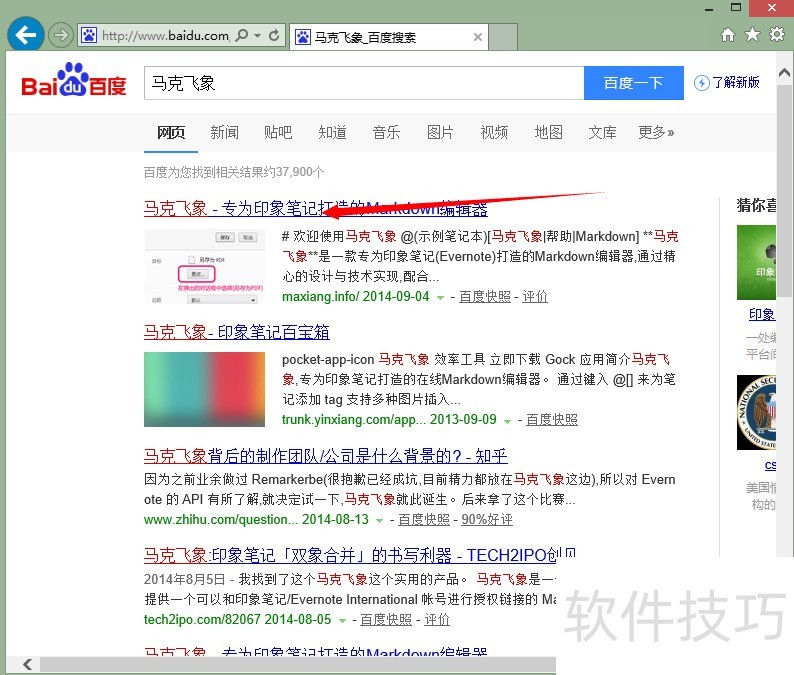This screenshot has height=675, width=794.
Task: Click the vertical scrollbar up arrow
Action: pos(784,74)
